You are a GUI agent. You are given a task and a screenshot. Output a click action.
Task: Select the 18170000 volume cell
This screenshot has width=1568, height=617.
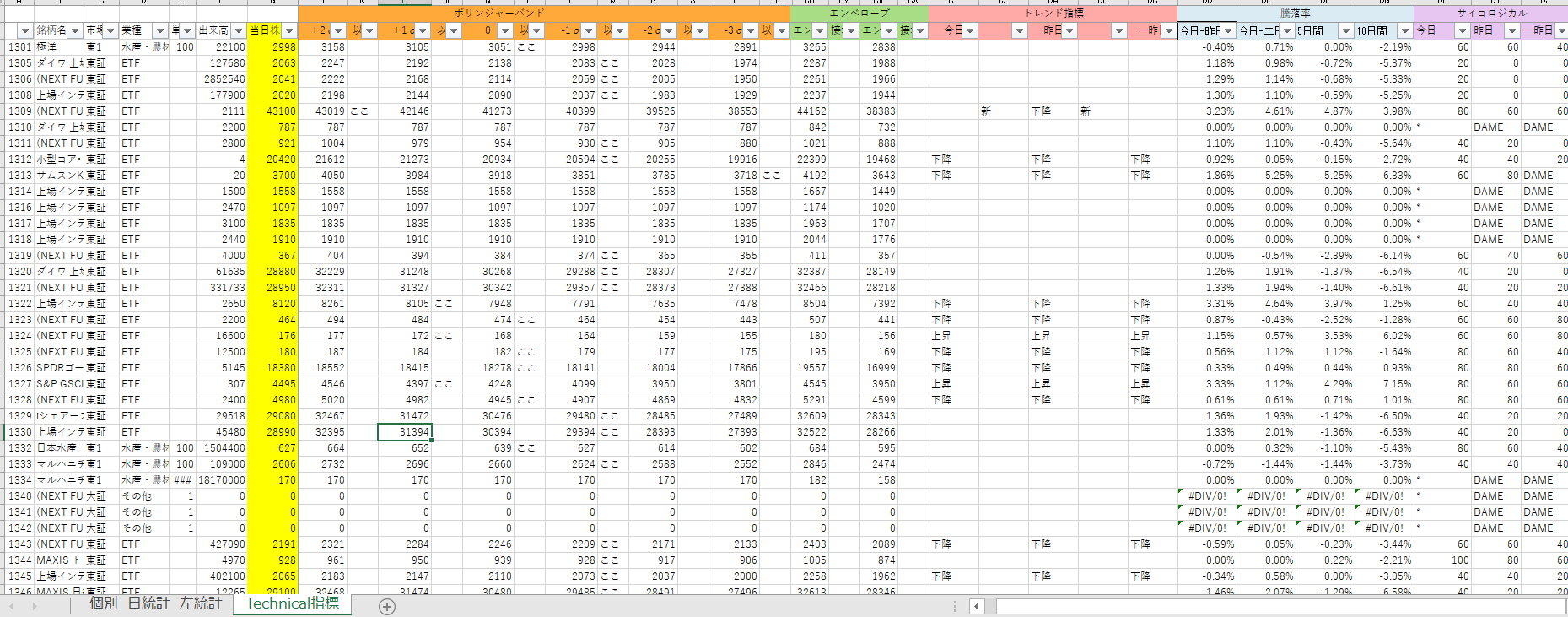pos(222,480)
